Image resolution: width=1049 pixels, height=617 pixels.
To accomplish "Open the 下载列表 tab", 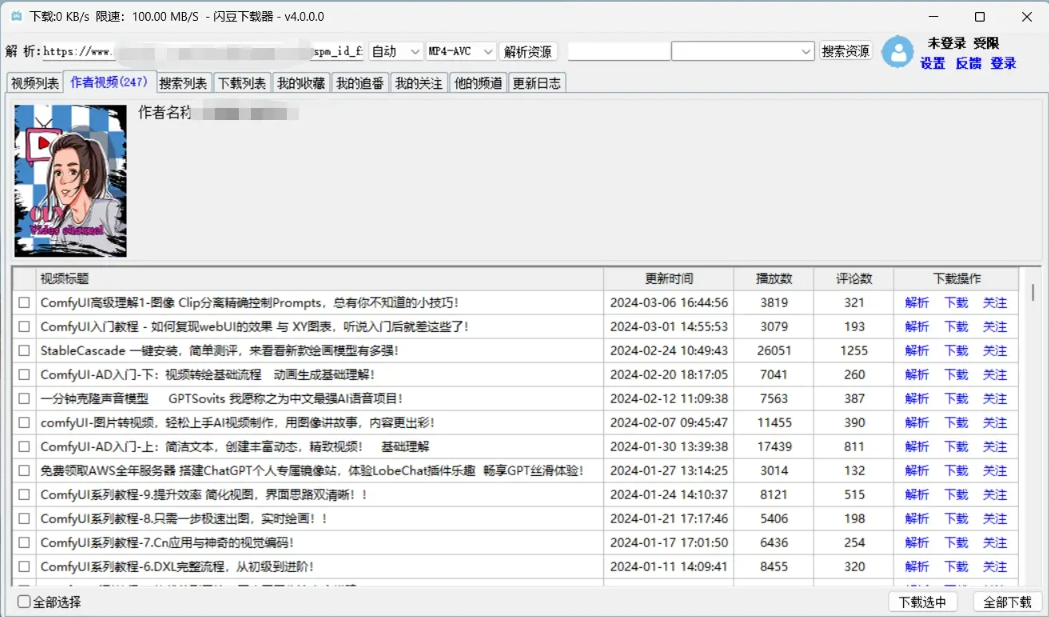I will [242, 84].
